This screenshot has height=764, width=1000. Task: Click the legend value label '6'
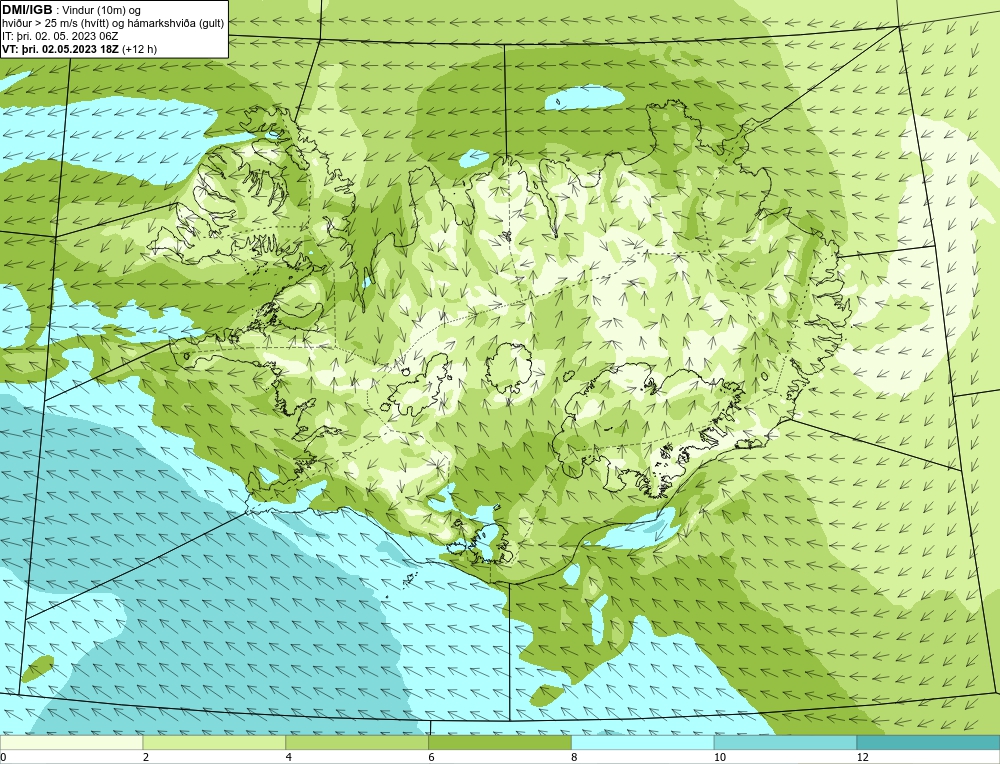[x=432, y=757]
